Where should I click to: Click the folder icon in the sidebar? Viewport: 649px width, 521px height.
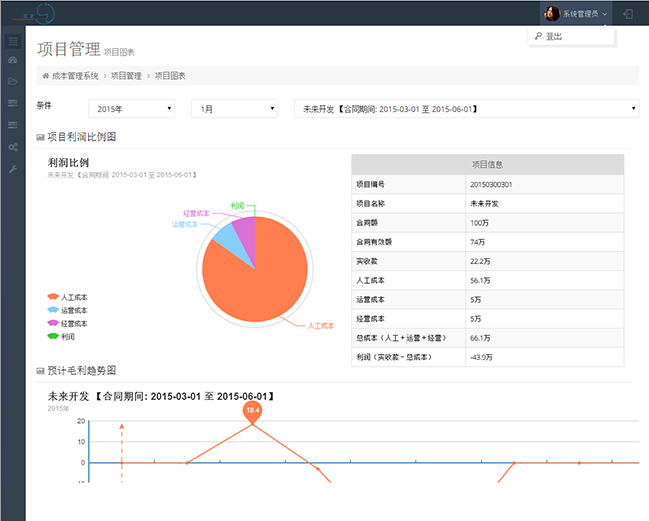tap(12, 81)
